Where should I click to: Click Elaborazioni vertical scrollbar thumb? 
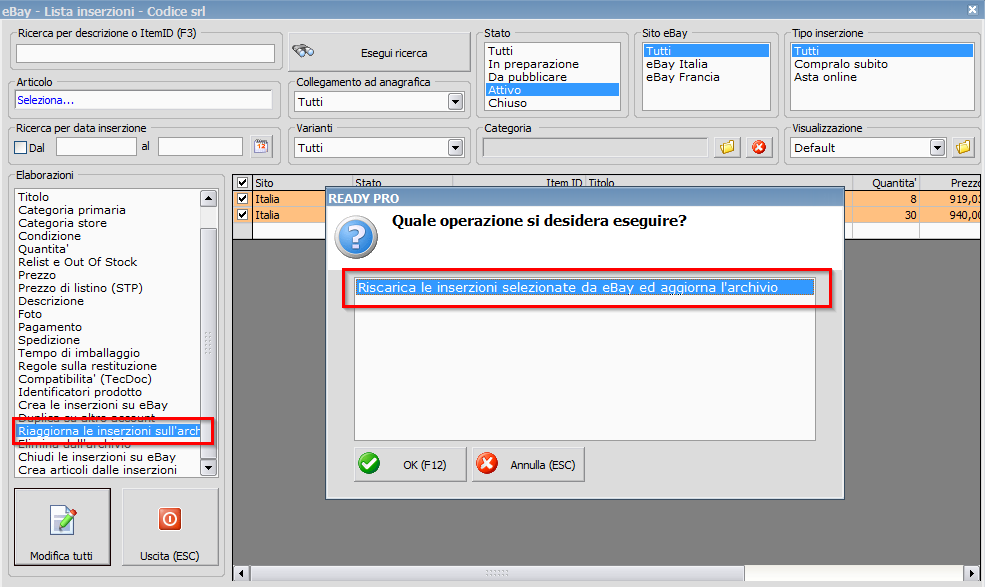point(209,343)
